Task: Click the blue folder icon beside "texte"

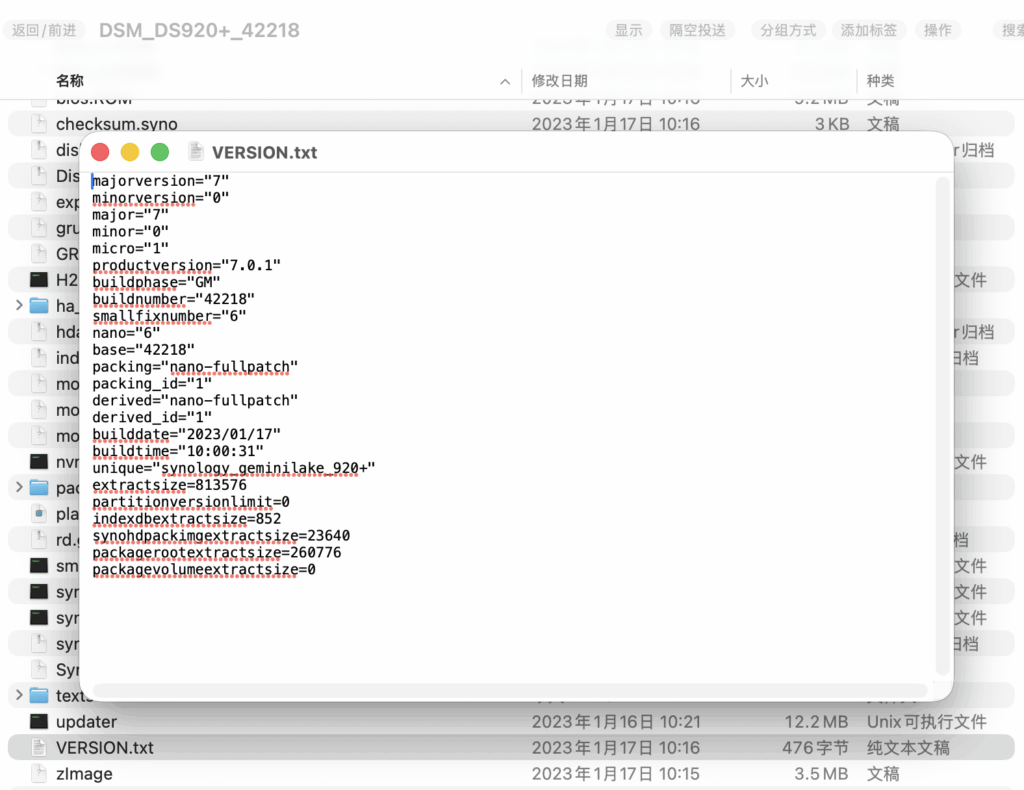Action: coord(39,695)
